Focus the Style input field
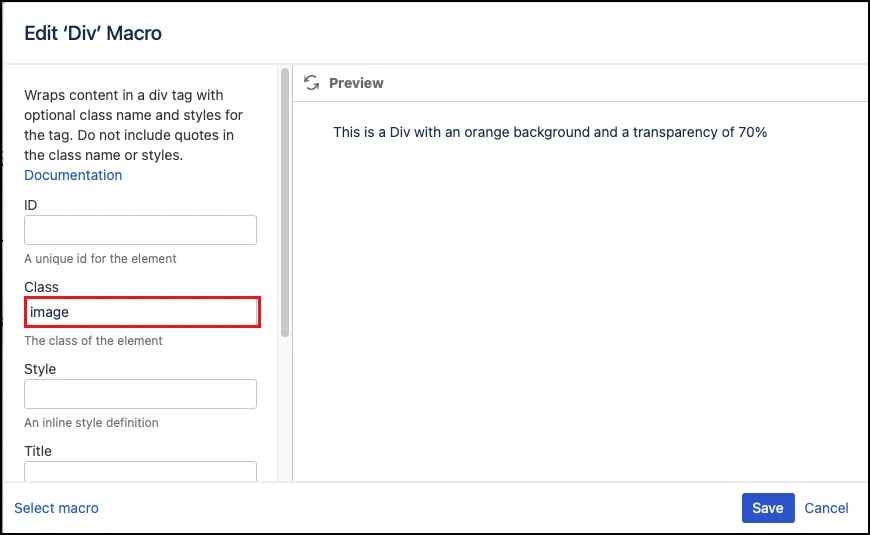 click(x=140, y=394)
